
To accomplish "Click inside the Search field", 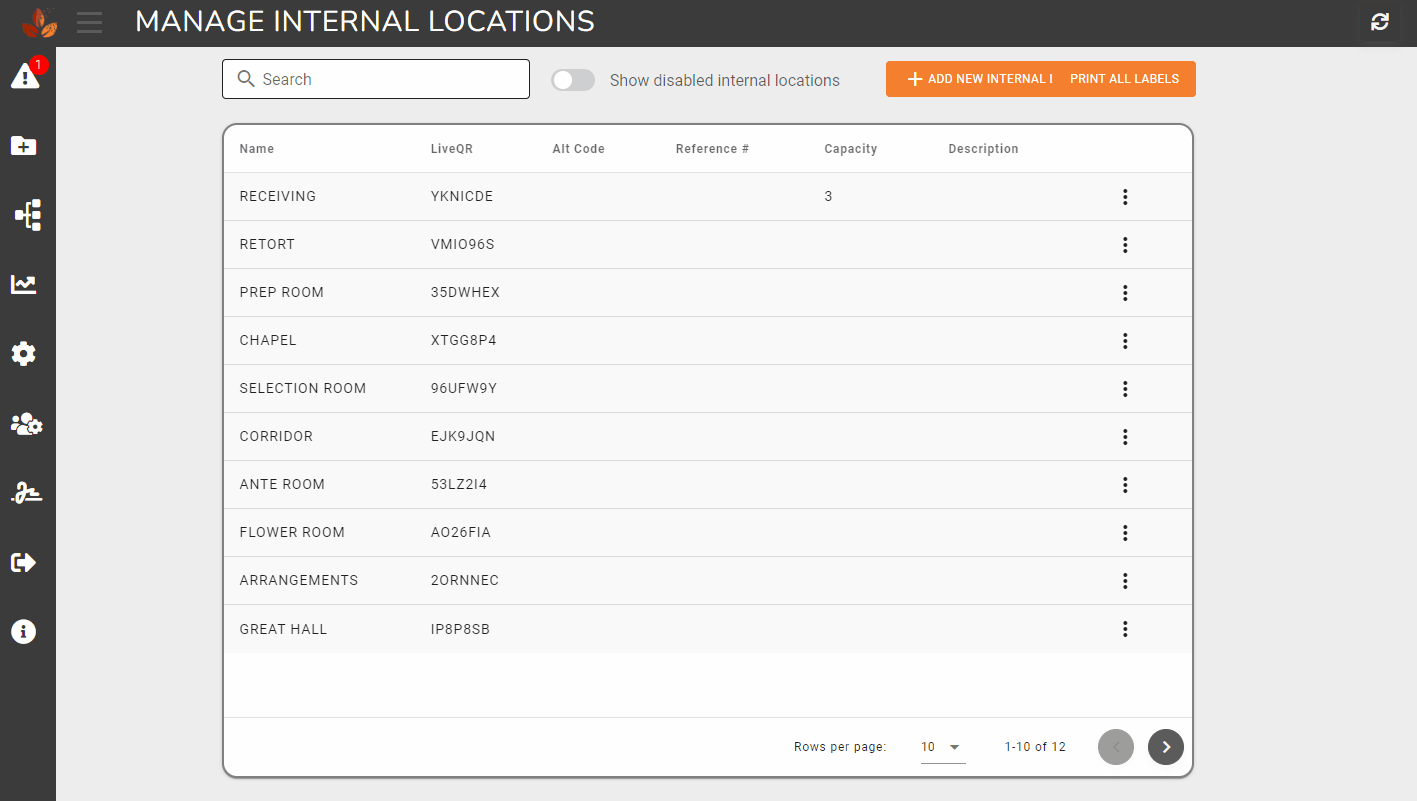I will 375,78.
